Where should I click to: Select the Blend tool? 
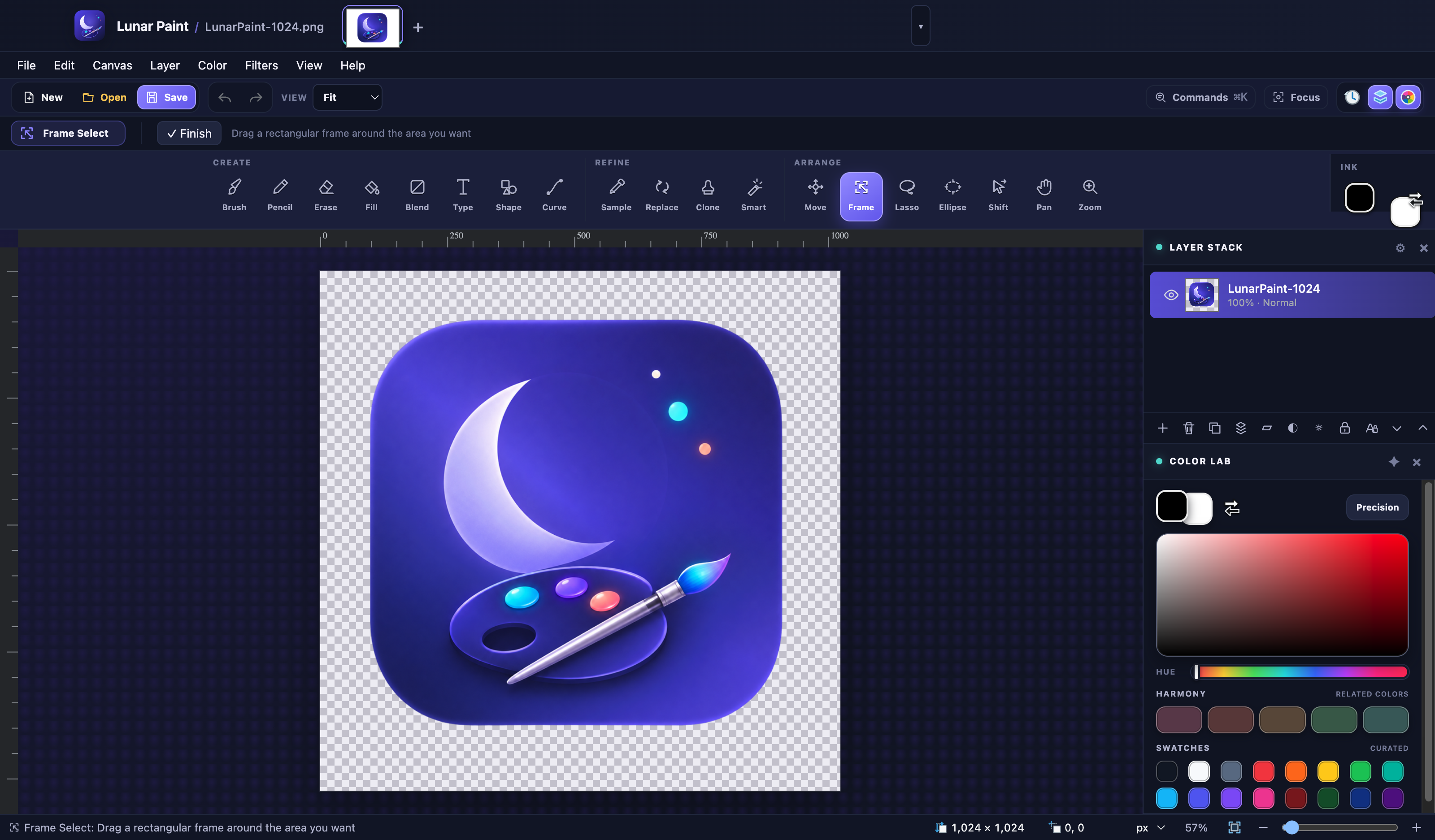pos(417,196)
